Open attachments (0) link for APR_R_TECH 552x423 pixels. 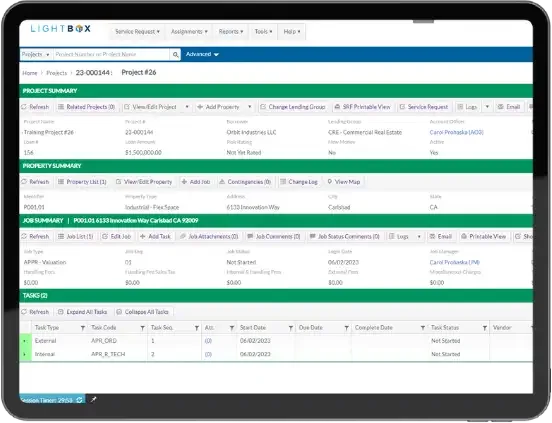208,354
